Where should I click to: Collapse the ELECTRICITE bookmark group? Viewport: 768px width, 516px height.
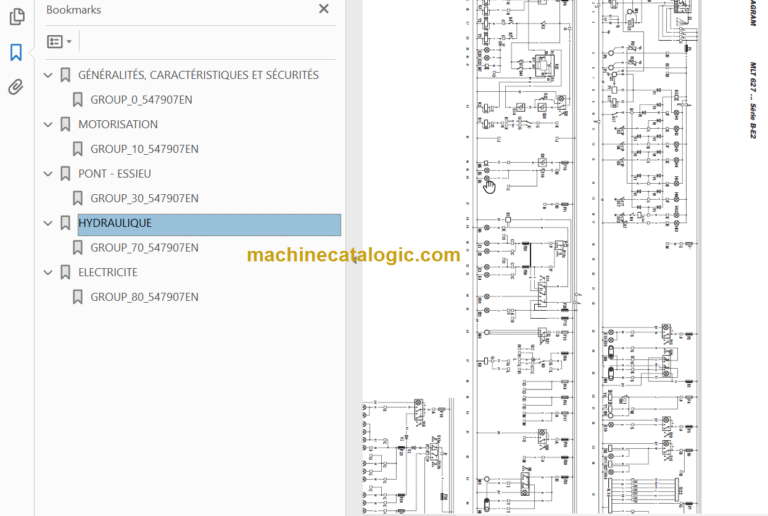(x=48, y=273)
